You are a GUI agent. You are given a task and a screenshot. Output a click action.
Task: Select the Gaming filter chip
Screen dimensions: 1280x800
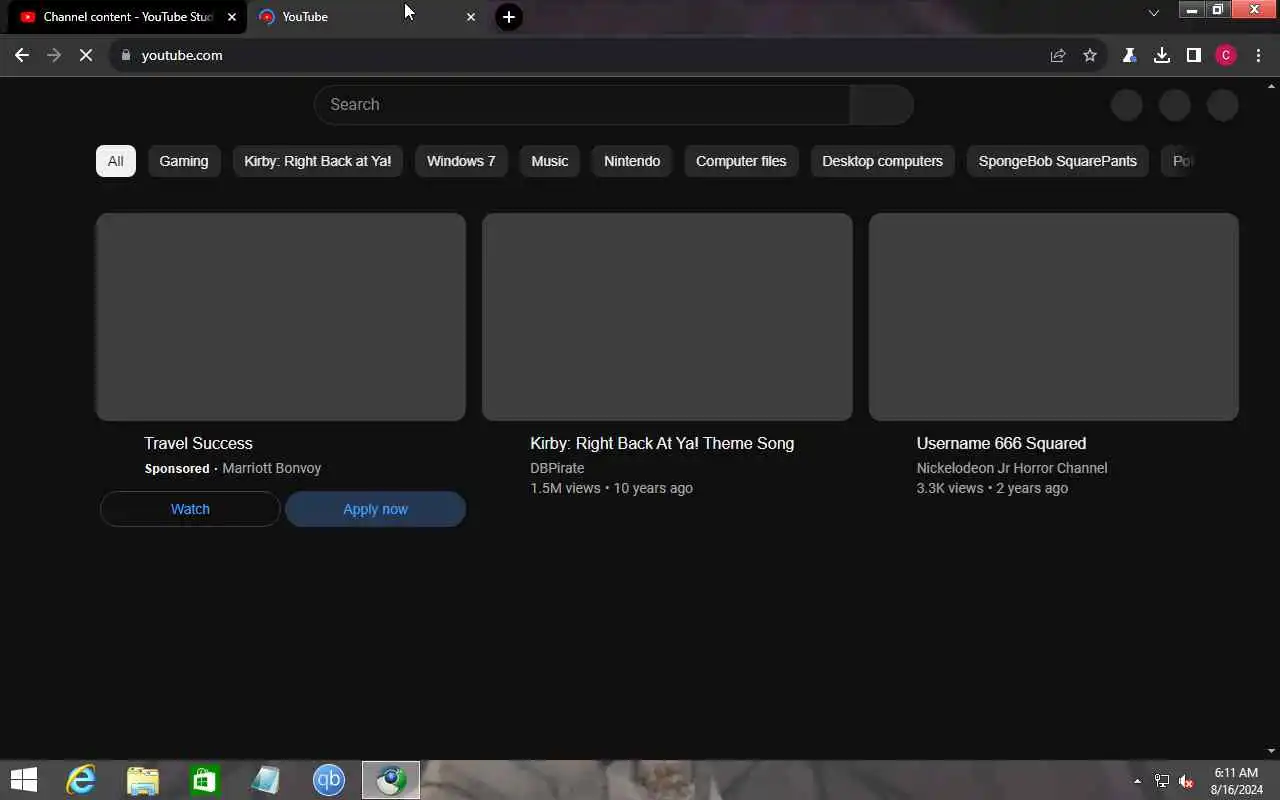(184, 161)
